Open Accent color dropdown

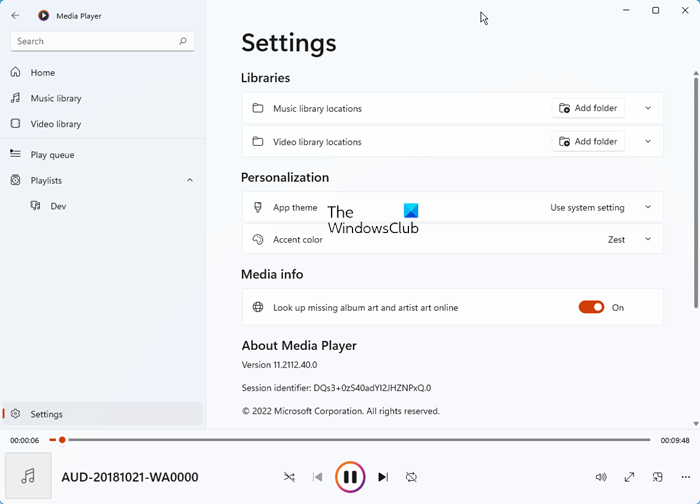[x=630, y=240]
